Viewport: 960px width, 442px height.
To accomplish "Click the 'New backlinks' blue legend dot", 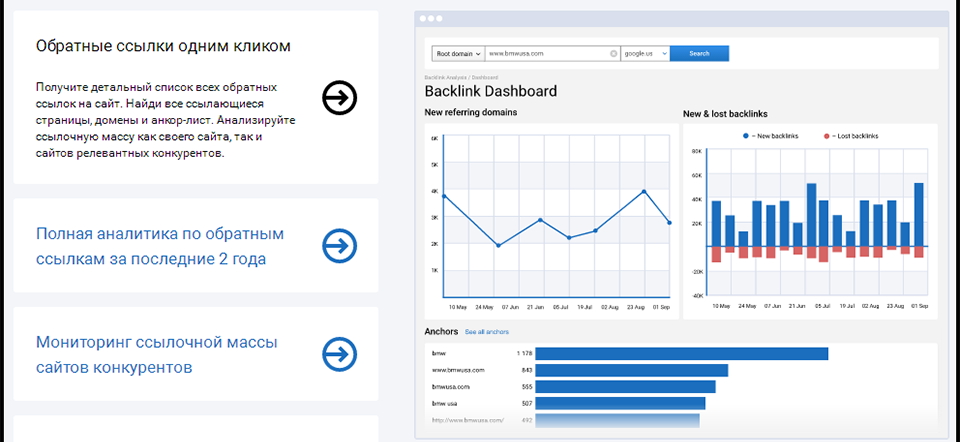I will tap(746, 136).
